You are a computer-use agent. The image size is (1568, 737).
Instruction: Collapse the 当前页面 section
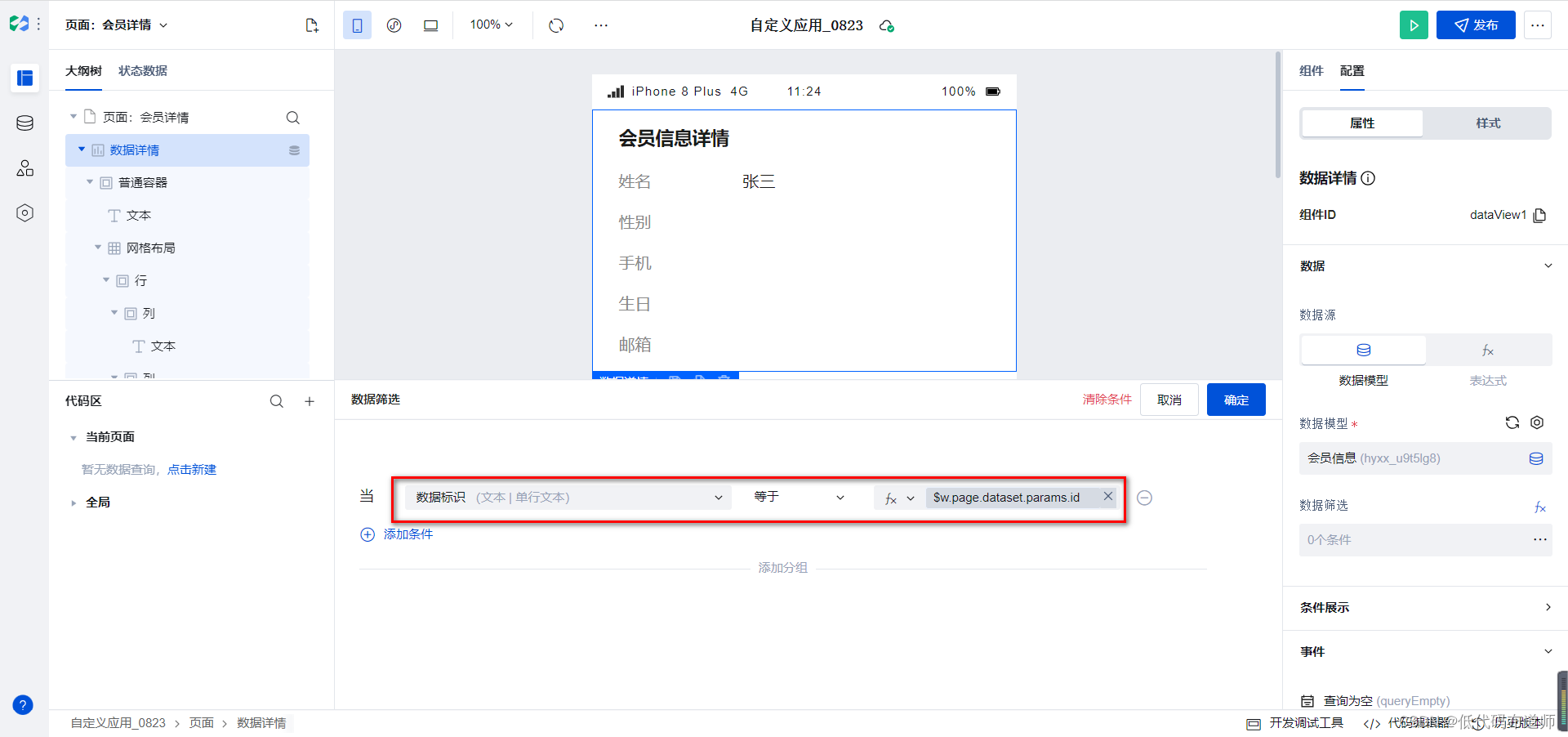pyautogui.click(x=73, y=438)
